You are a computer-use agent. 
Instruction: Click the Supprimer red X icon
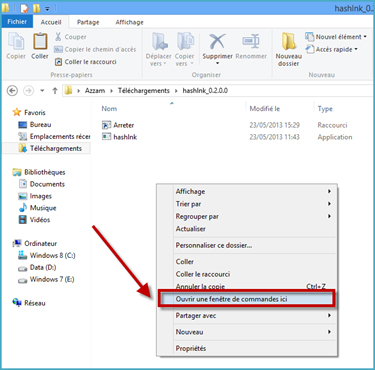(217, 41)
